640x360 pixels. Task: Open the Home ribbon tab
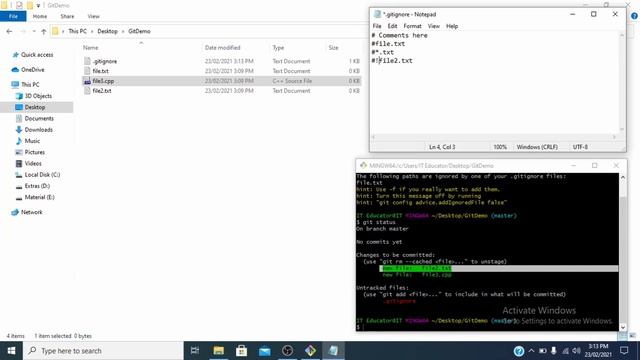coord(40,16)
